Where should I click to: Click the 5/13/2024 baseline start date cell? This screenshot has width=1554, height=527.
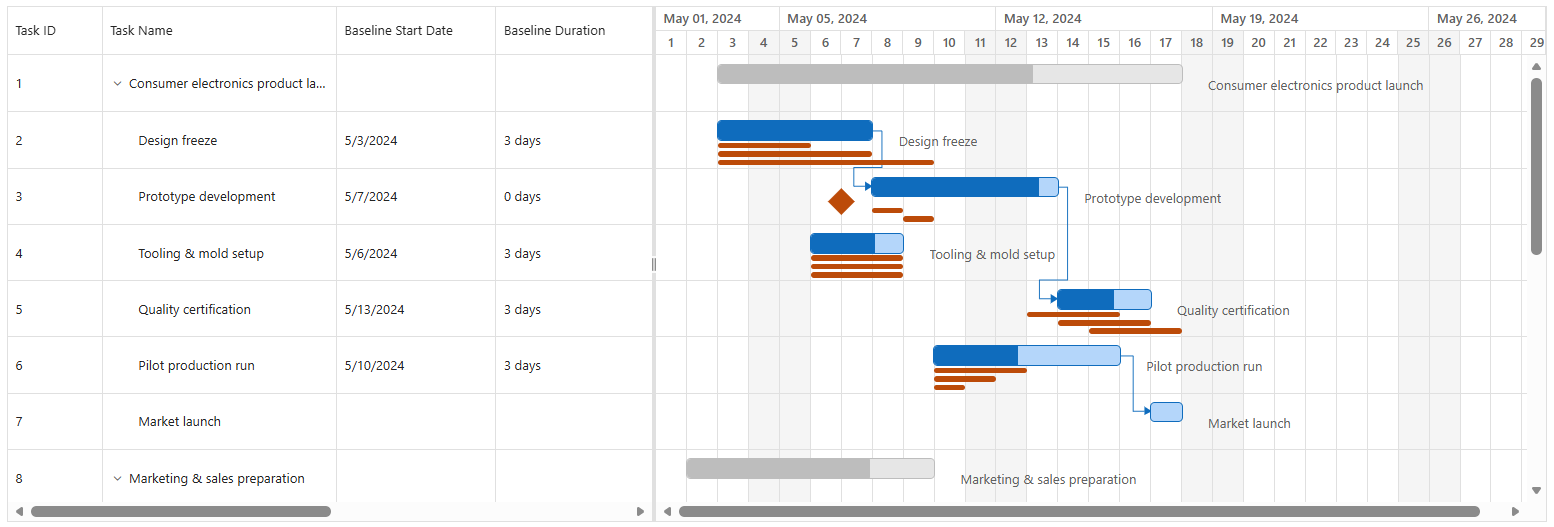(x=416, y=310)
